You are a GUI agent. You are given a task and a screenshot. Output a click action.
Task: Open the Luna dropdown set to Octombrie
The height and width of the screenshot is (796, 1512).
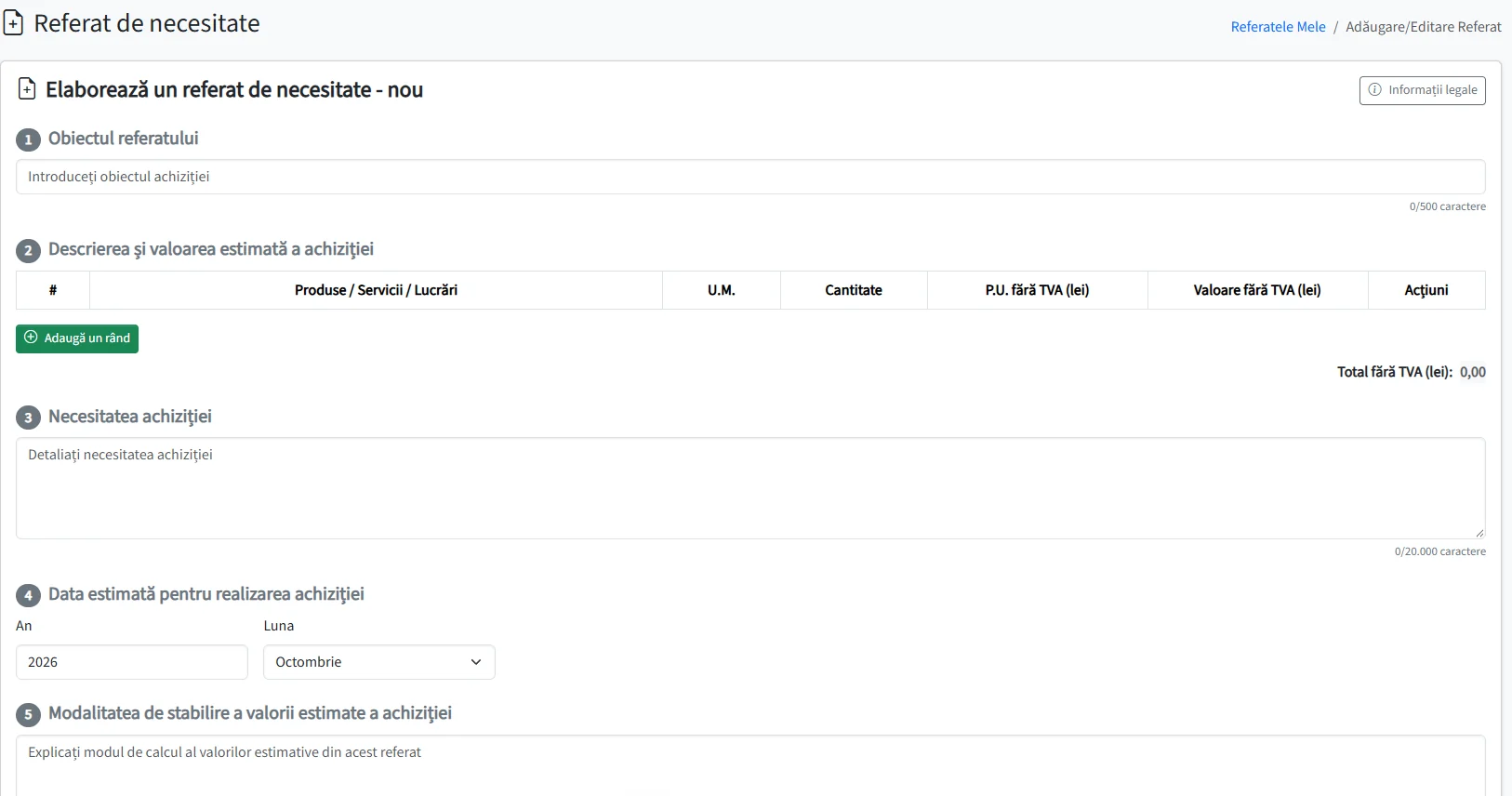click(x=379, y=662)
